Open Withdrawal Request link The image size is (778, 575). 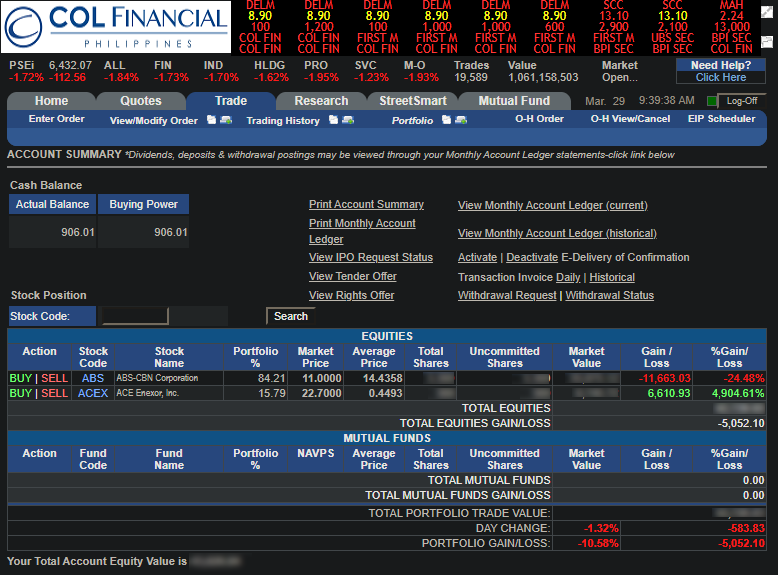point(507,295)
